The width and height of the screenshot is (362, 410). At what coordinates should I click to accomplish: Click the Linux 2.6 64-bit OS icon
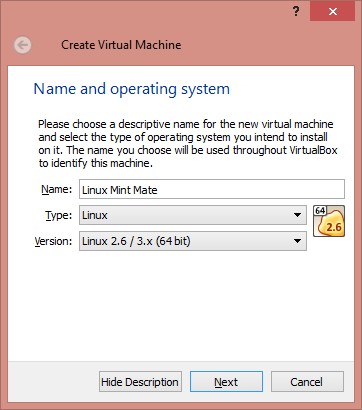pyautogui.click(x=329, y=221)
